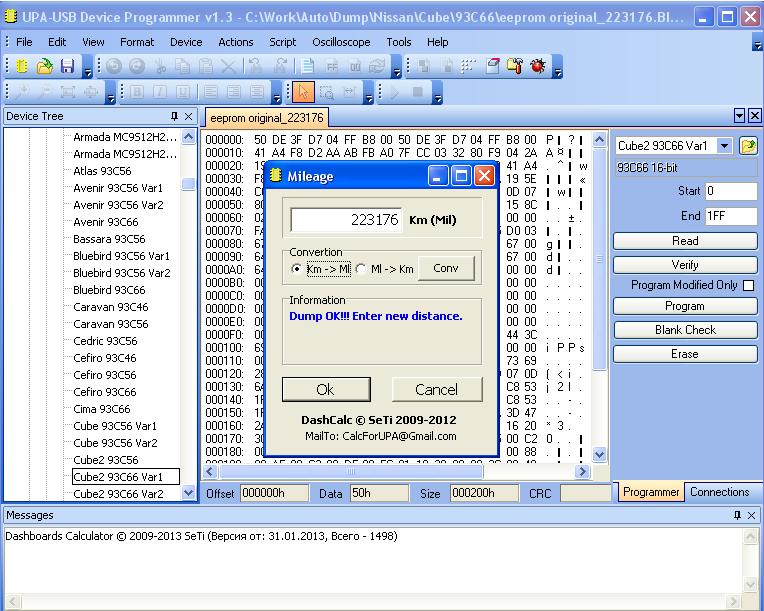Open the Cube2 93C66 Var1 device dropdown
Image resolution: width=764 pixels, height=611 pixels.
point(725,146)
